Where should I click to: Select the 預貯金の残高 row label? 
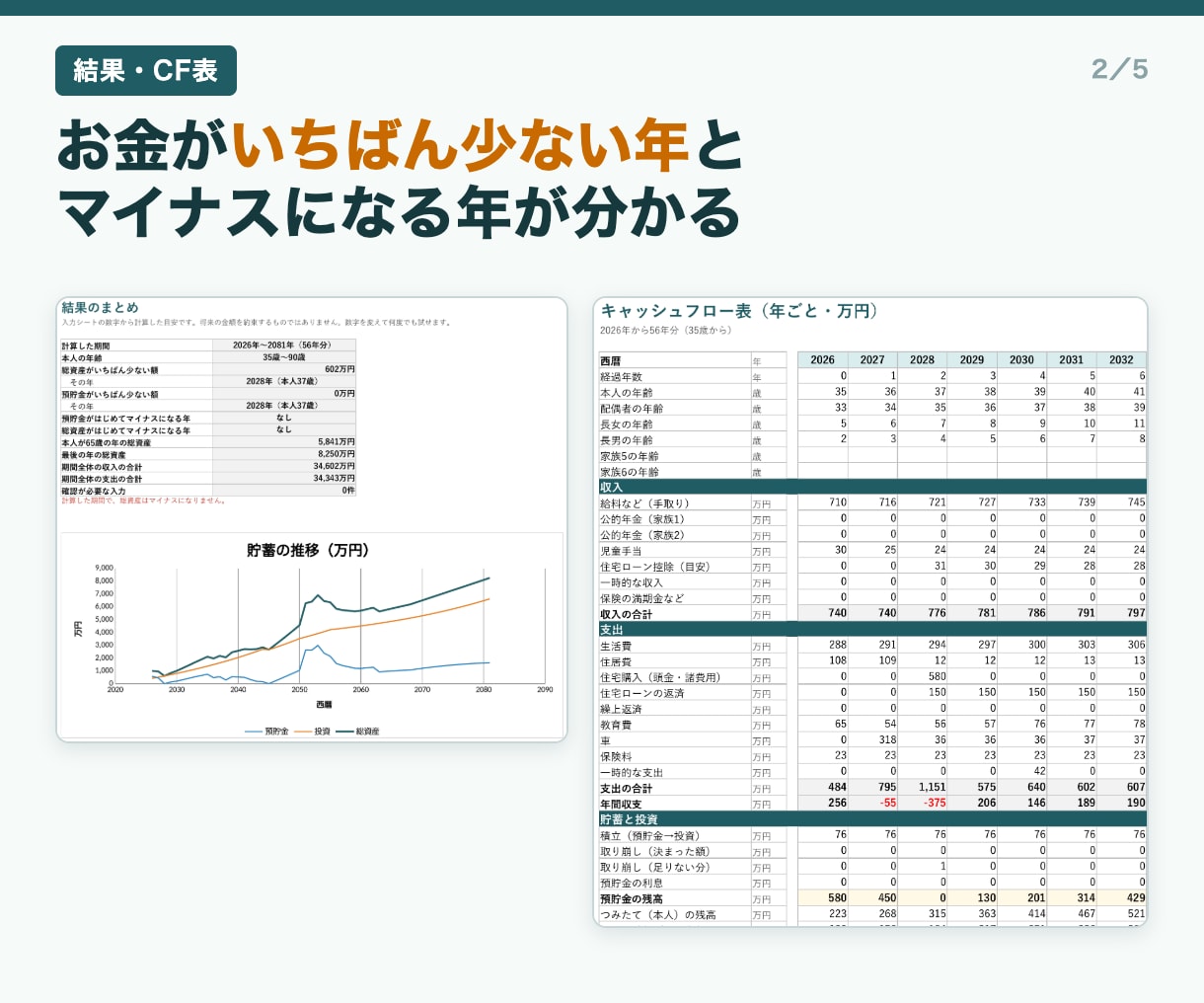pyautogui.click(x=632, y=899)
